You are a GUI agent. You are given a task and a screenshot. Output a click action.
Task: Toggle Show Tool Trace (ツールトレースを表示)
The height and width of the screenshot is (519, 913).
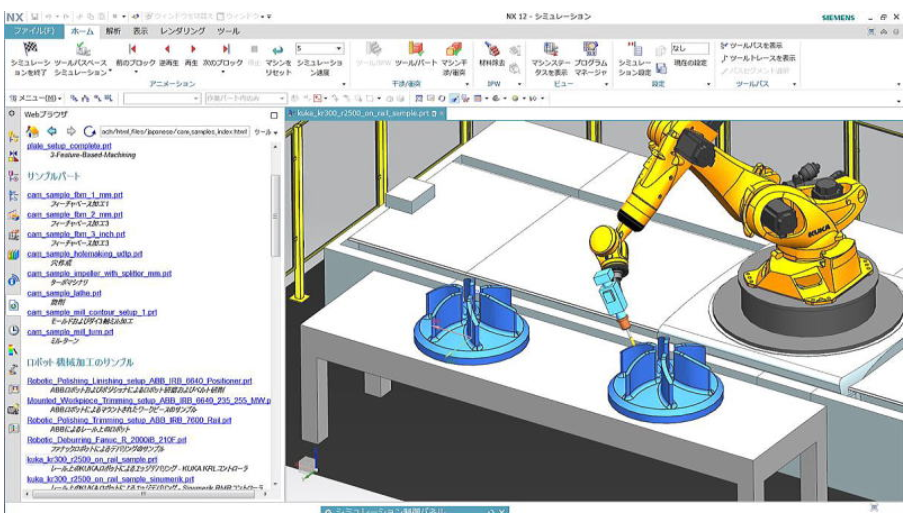[x=758, y=58]
